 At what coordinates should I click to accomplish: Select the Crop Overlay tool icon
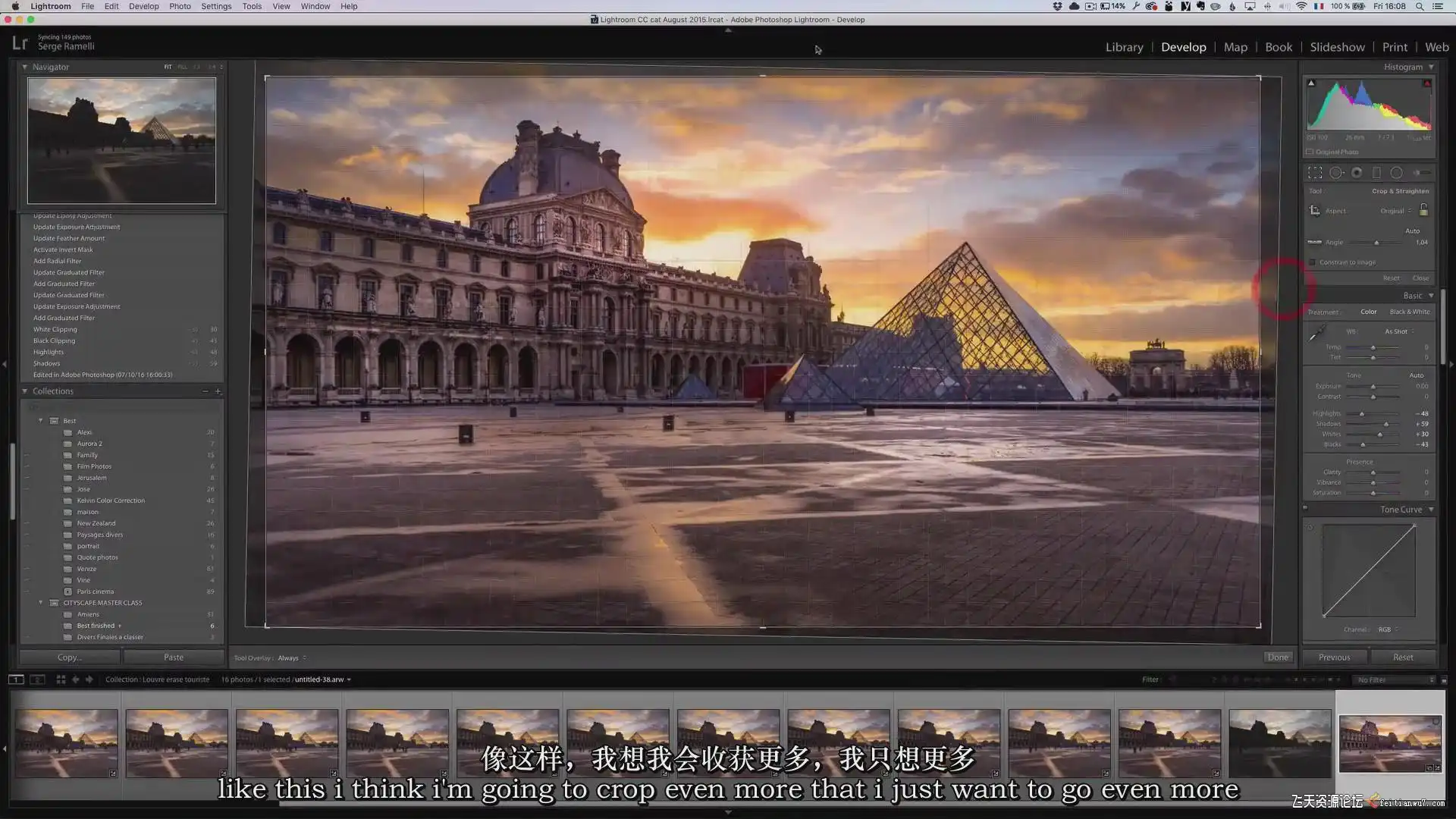coord(1315,173)
